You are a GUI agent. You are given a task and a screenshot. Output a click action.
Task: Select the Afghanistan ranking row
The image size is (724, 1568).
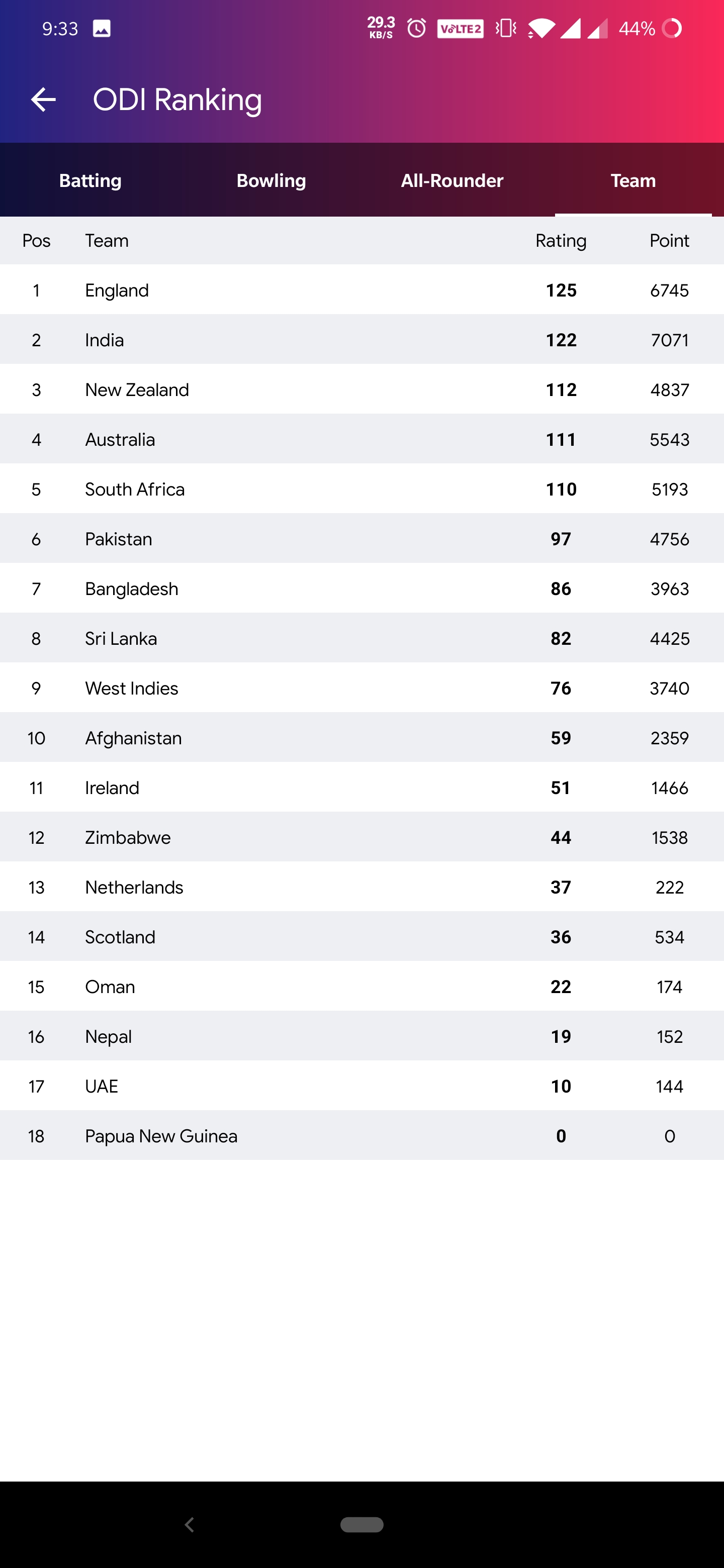(361, 738)
